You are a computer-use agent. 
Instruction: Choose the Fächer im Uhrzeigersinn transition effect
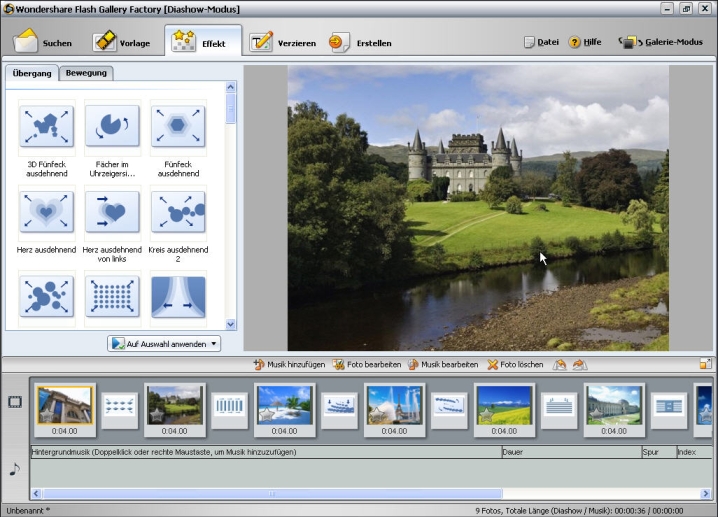pos(112,126)
